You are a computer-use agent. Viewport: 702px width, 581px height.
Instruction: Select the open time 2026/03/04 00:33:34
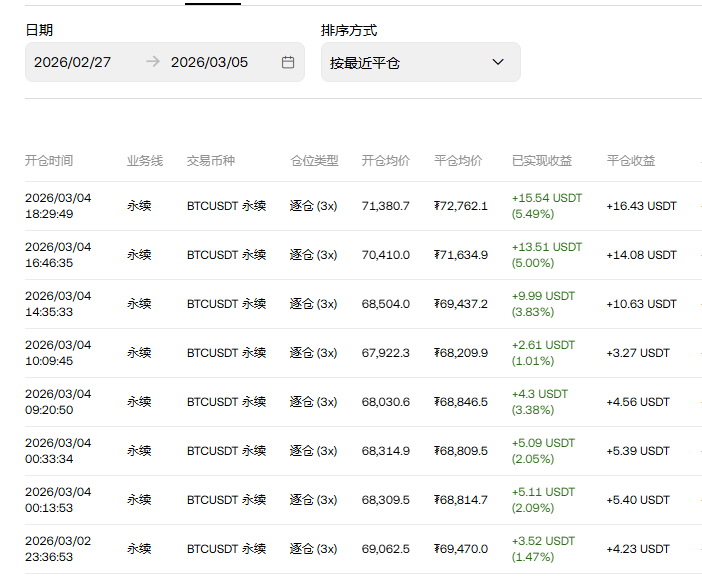coord(58,451)
